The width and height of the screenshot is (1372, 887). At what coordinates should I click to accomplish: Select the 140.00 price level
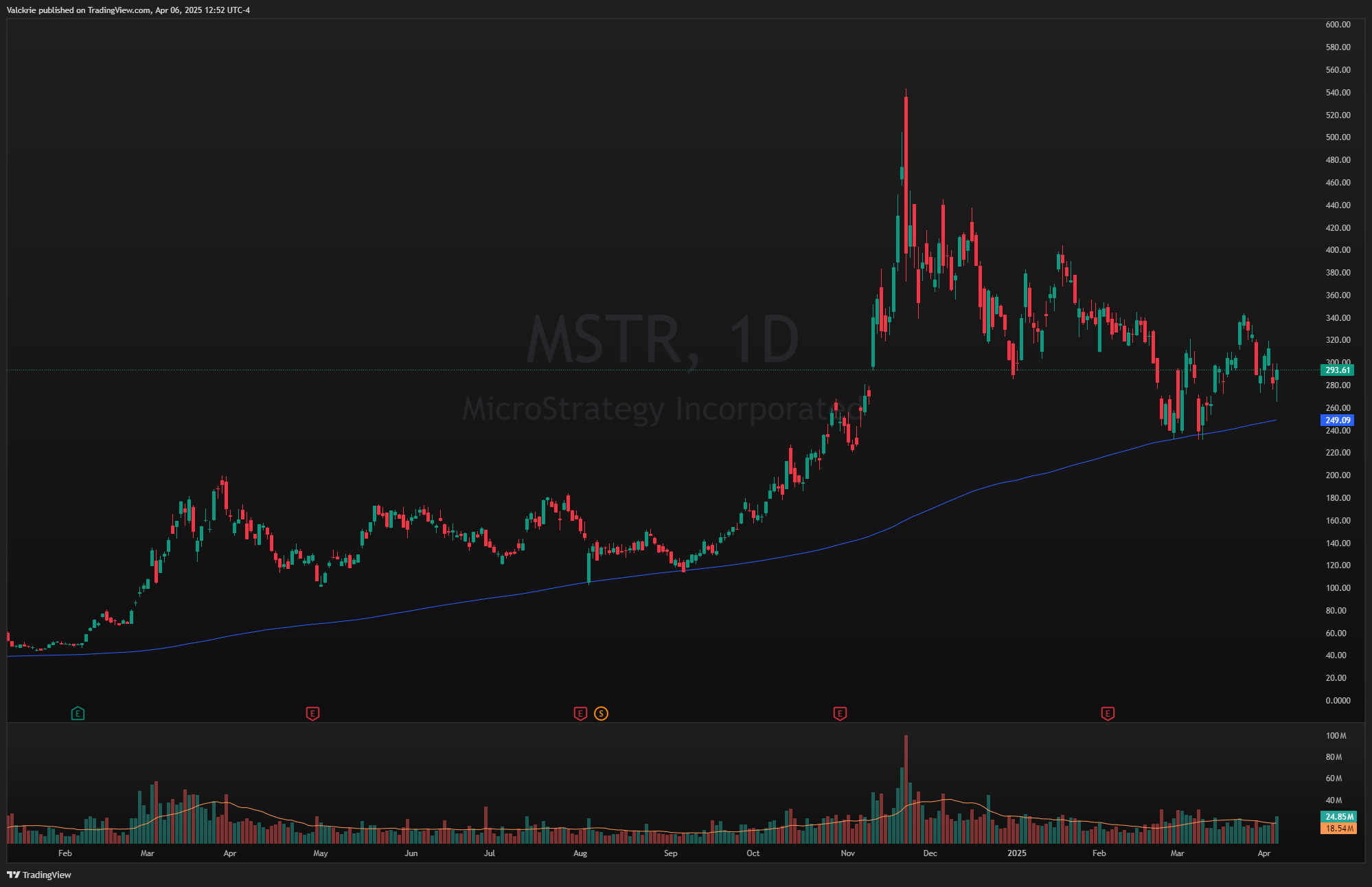1338,543
